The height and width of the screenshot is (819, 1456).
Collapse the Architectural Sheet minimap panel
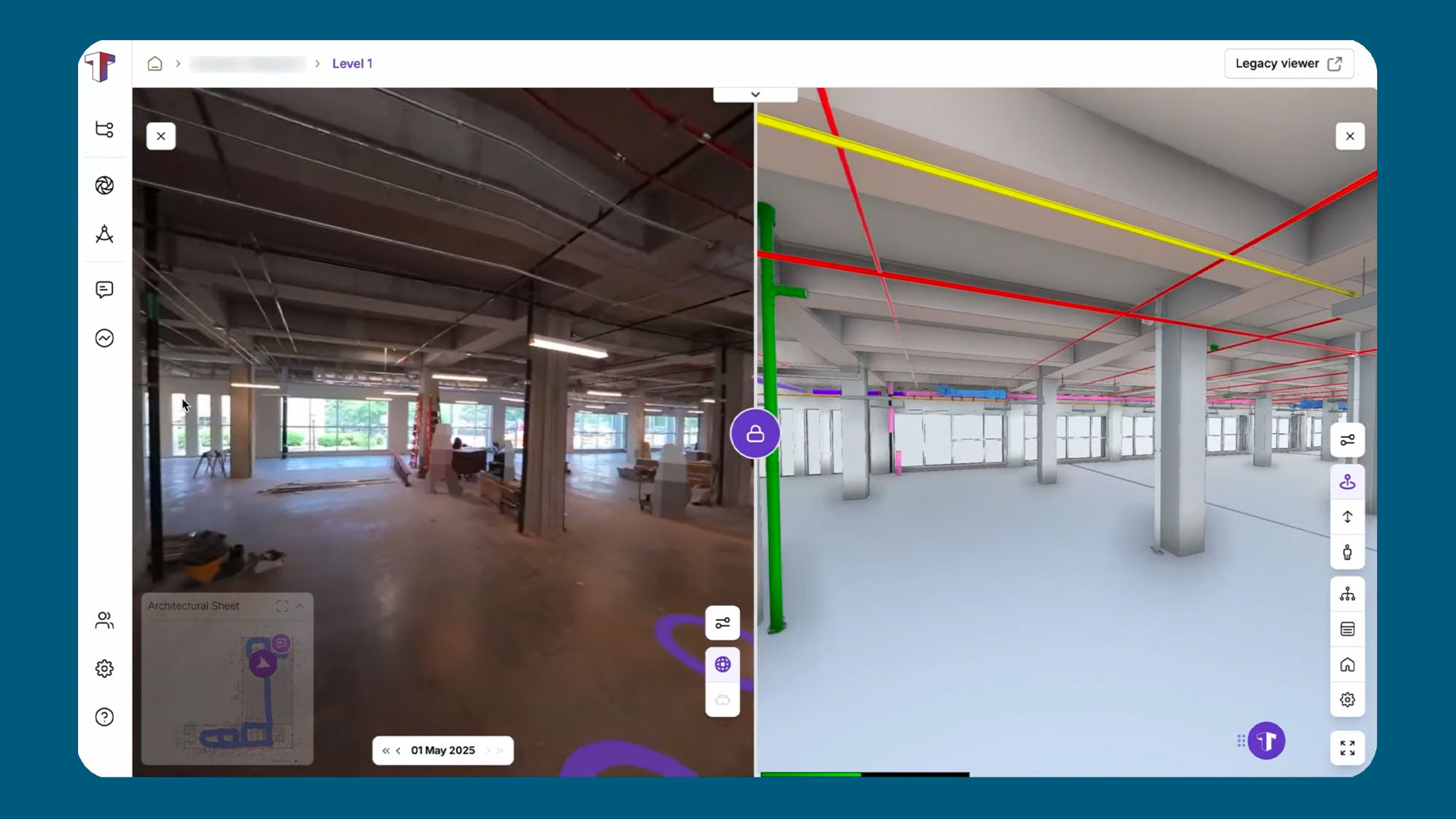(300, 606)
